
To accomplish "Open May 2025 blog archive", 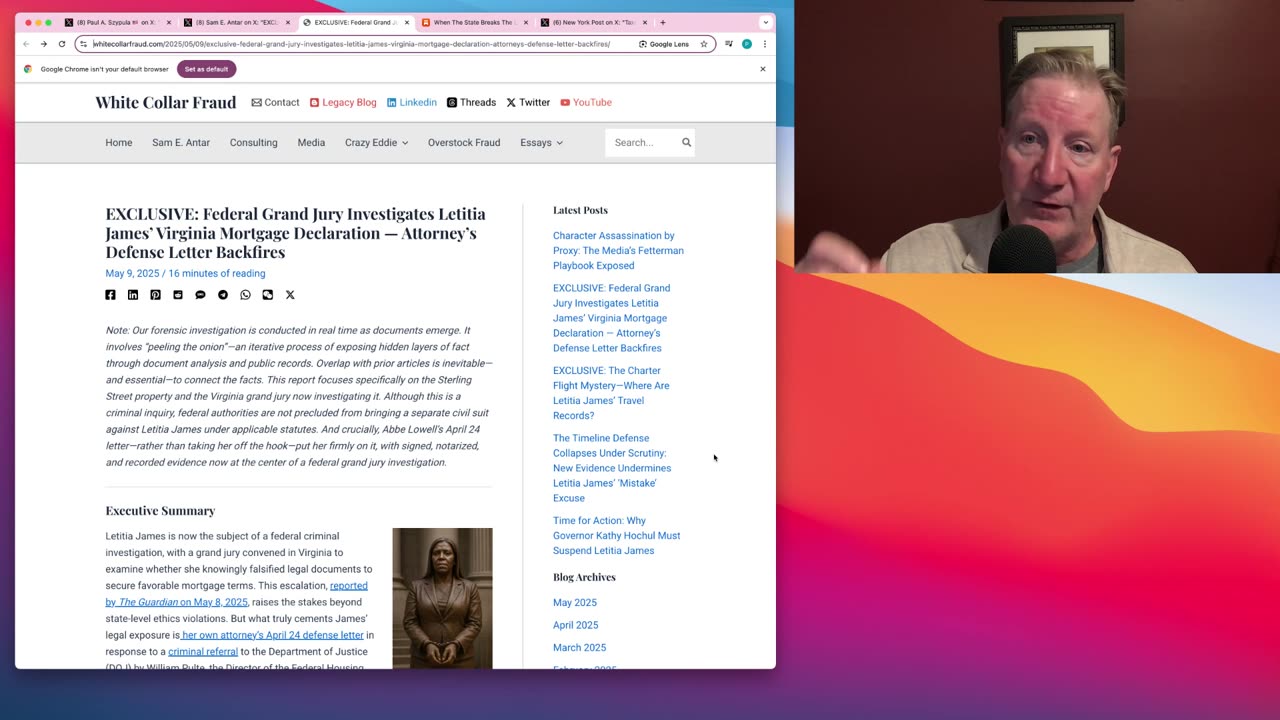I will pos(575,603).
